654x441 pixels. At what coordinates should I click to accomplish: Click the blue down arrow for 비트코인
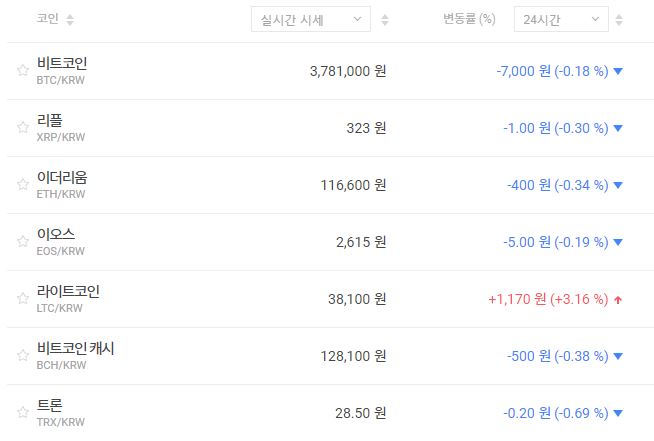618,71
